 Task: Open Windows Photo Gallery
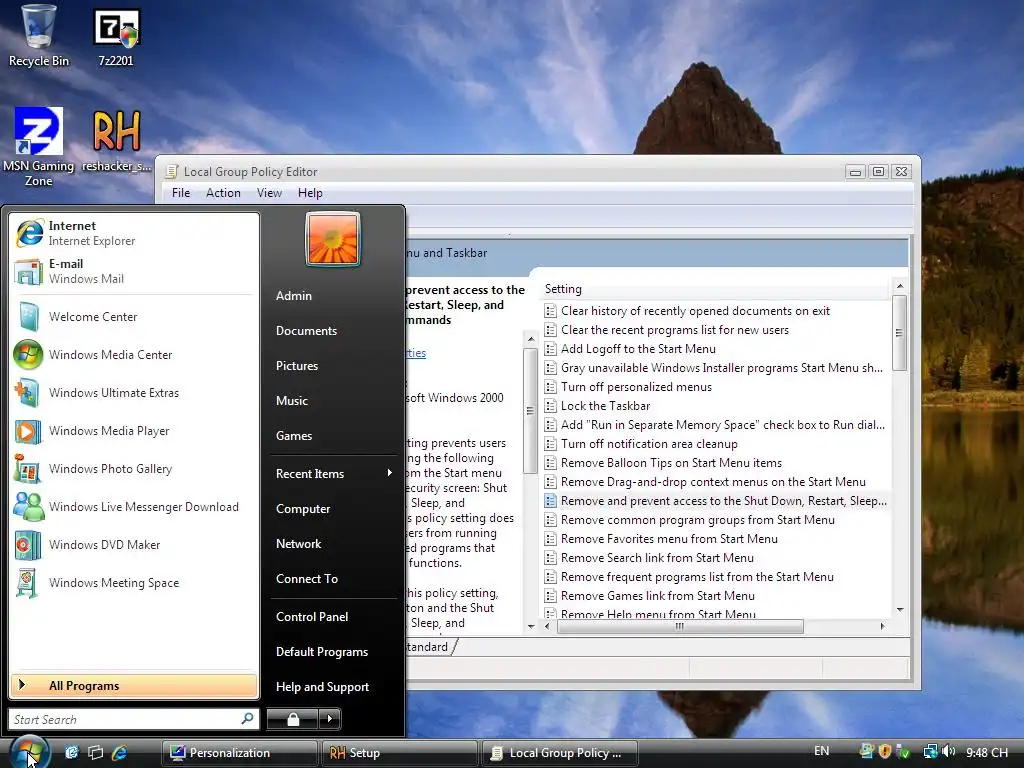tap(134, 469)
